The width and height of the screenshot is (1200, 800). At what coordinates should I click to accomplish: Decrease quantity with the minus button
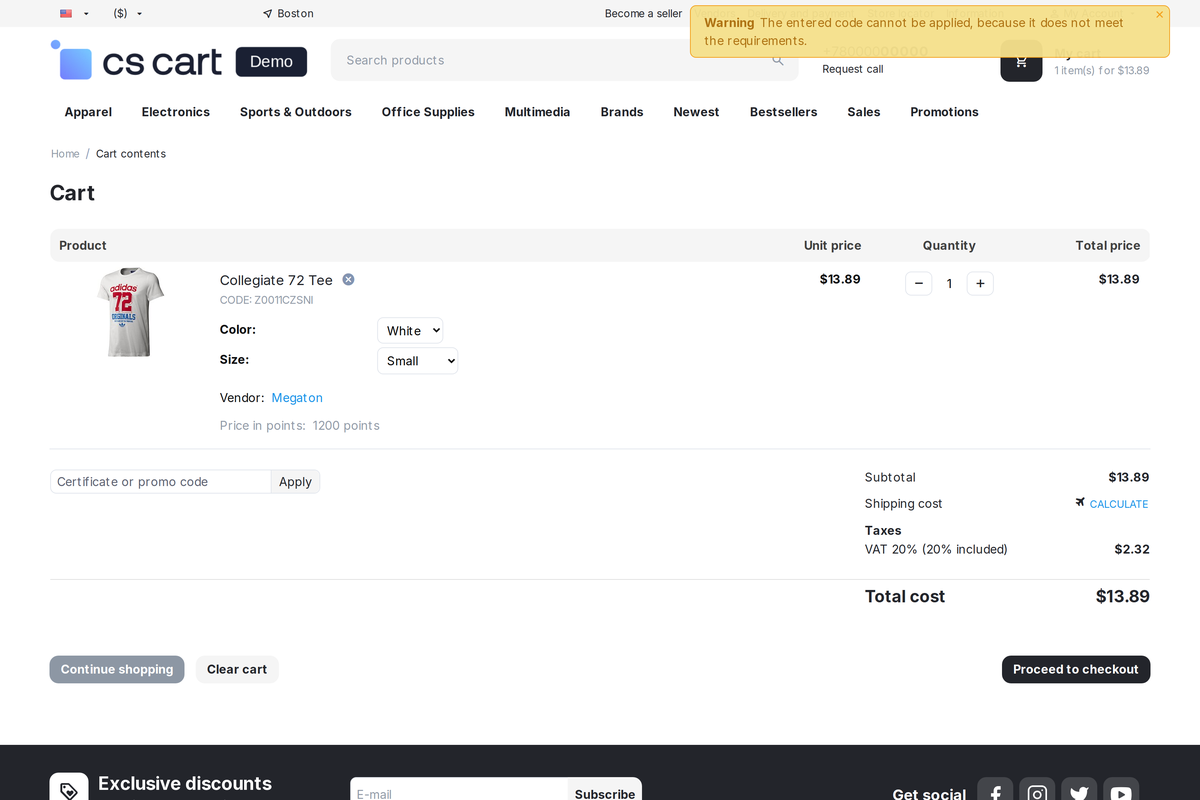coord(919,284)
